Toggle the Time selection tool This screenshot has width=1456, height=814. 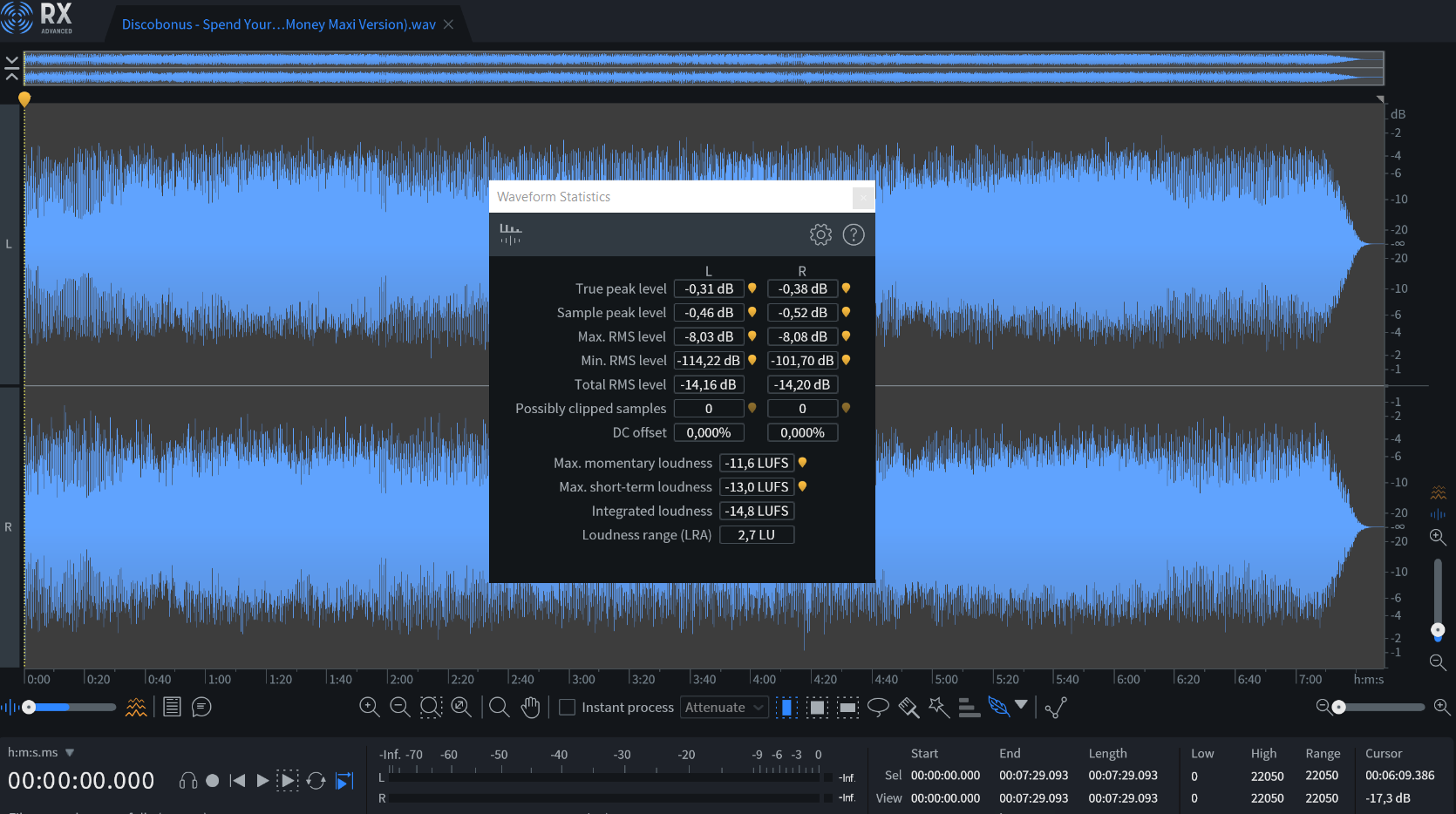pyautogui.click(x=786, y=707)
